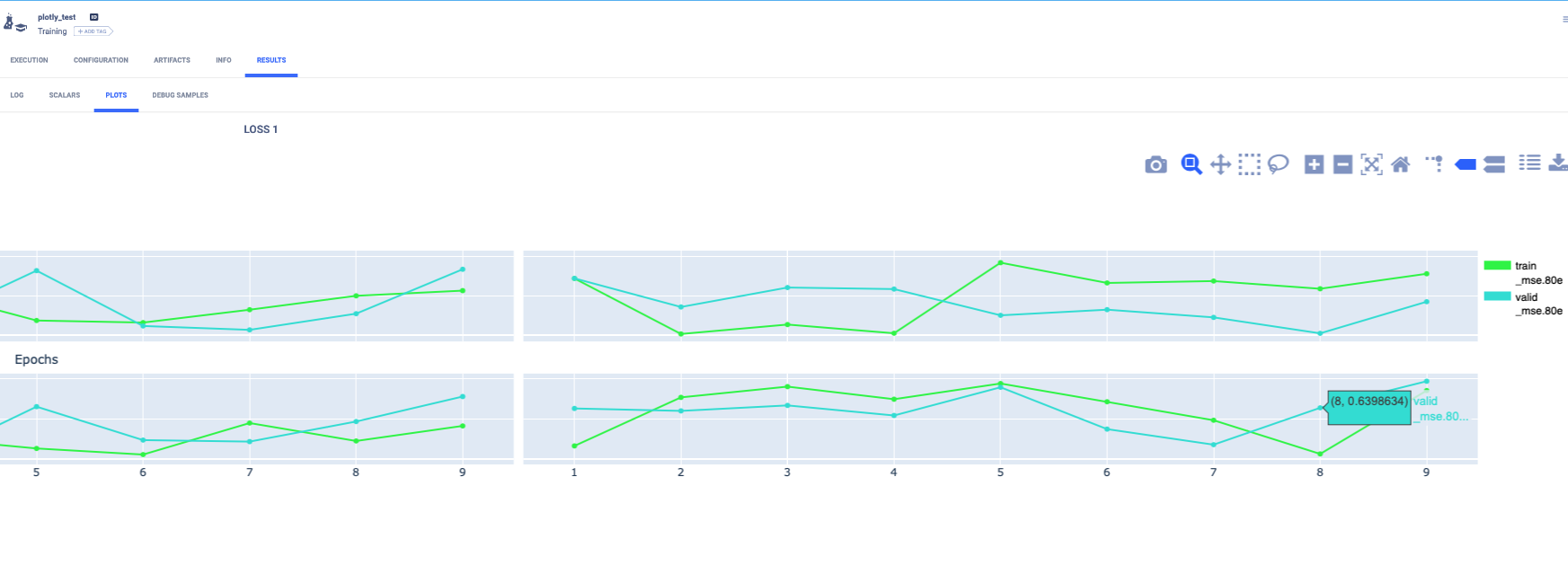Click the ID badge next to plotly_test
Image resolution: width=1568 pixels, height=583 pixels.
(93, 16)
